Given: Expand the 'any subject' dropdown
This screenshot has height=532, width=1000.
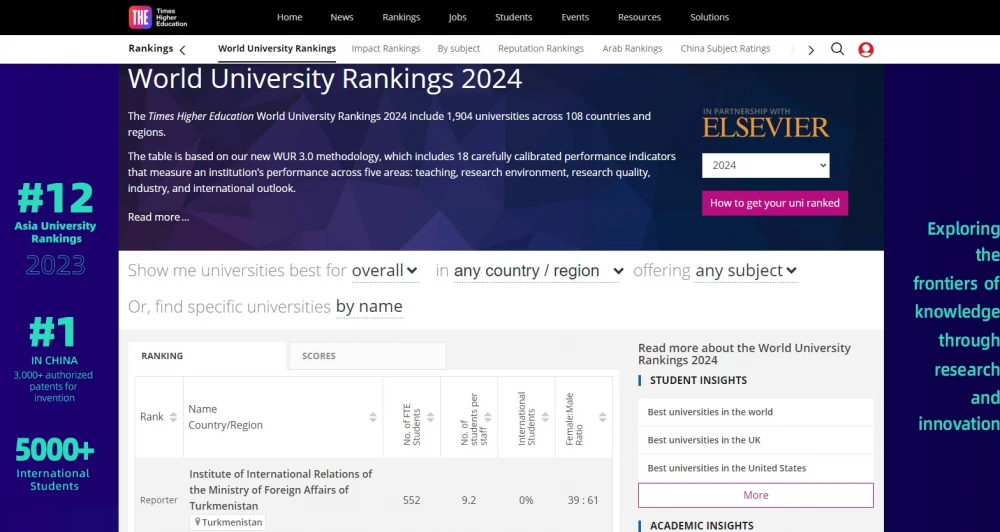Looking at the screenshot, I should point(746,271).
